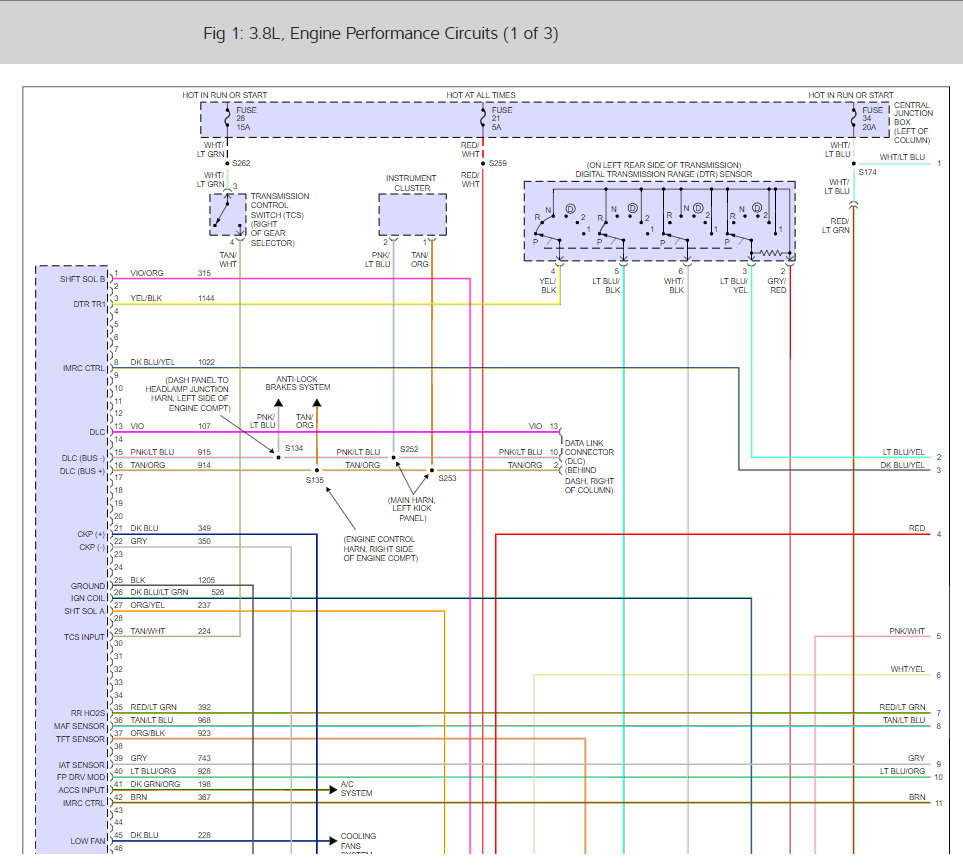
Task: Select splice point S134
Action: click(278, 456)
